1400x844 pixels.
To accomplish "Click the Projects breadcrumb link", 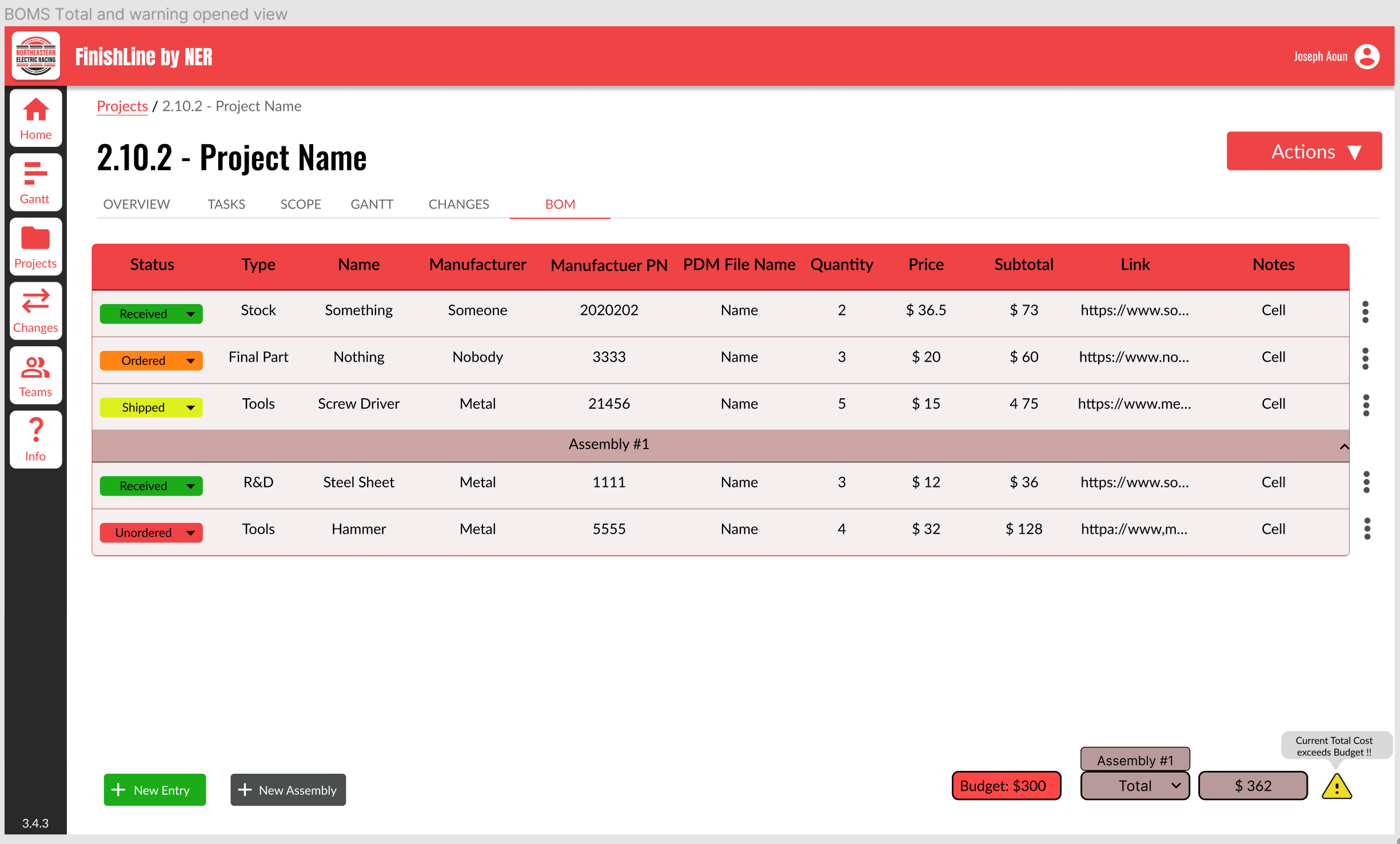I will tap(122, 106).
